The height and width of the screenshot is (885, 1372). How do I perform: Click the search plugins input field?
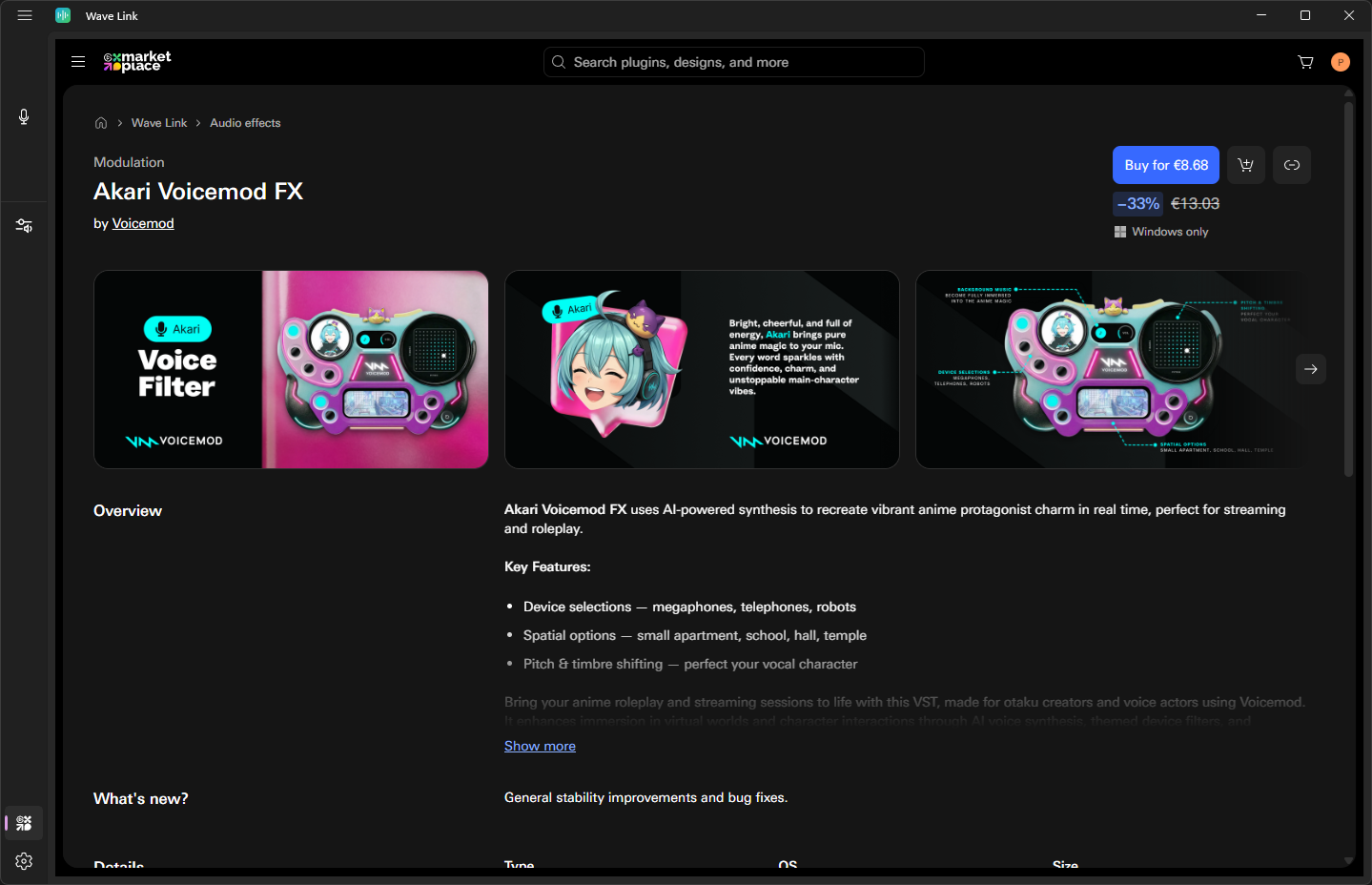pos(734,62)
